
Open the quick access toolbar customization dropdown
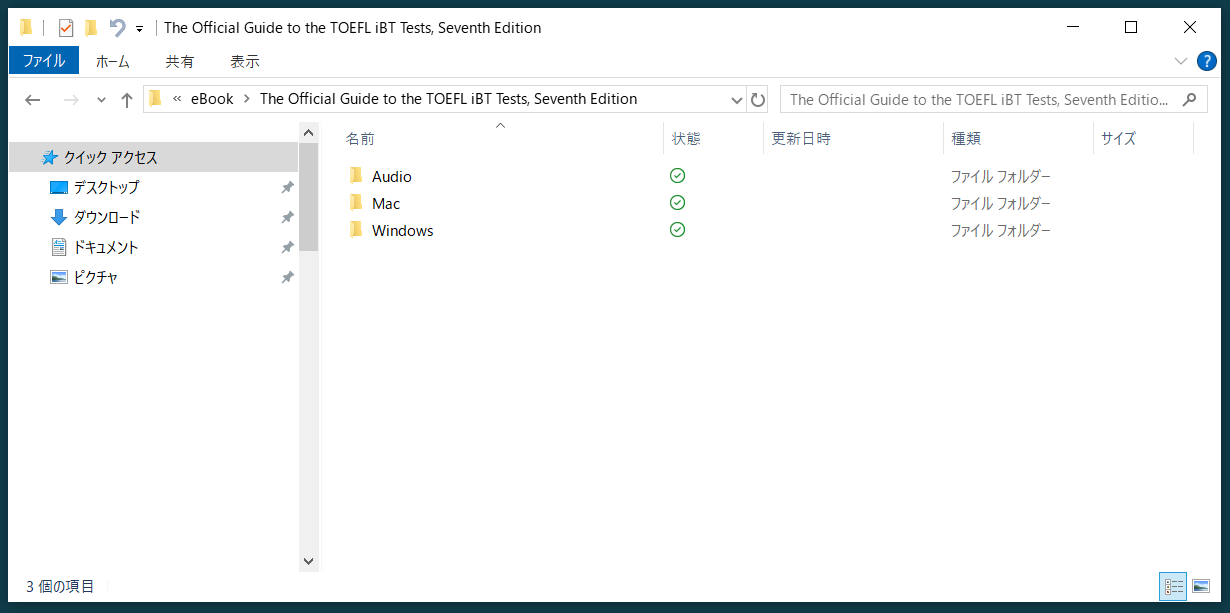point(139,27)
